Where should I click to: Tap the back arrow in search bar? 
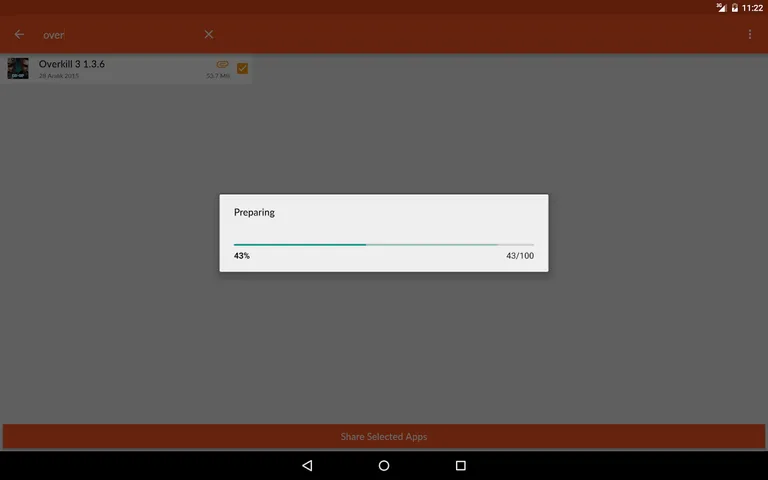pyautogui.click(x=19, y=34)
